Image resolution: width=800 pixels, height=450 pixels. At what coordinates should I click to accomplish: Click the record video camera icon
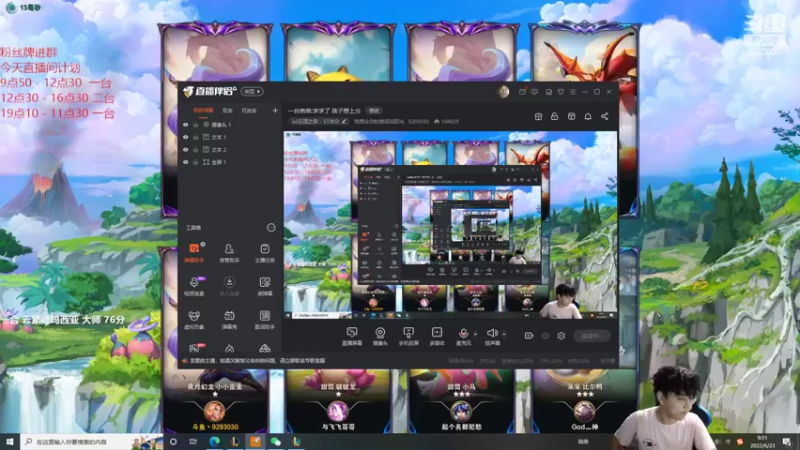point(529,336)
